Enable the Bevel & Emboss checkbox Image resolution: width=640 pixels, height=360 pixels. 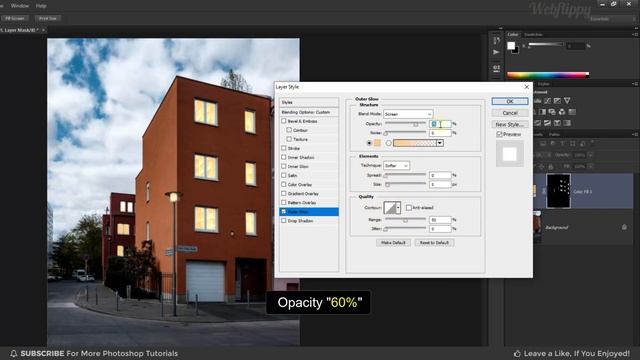click(284, 121)
